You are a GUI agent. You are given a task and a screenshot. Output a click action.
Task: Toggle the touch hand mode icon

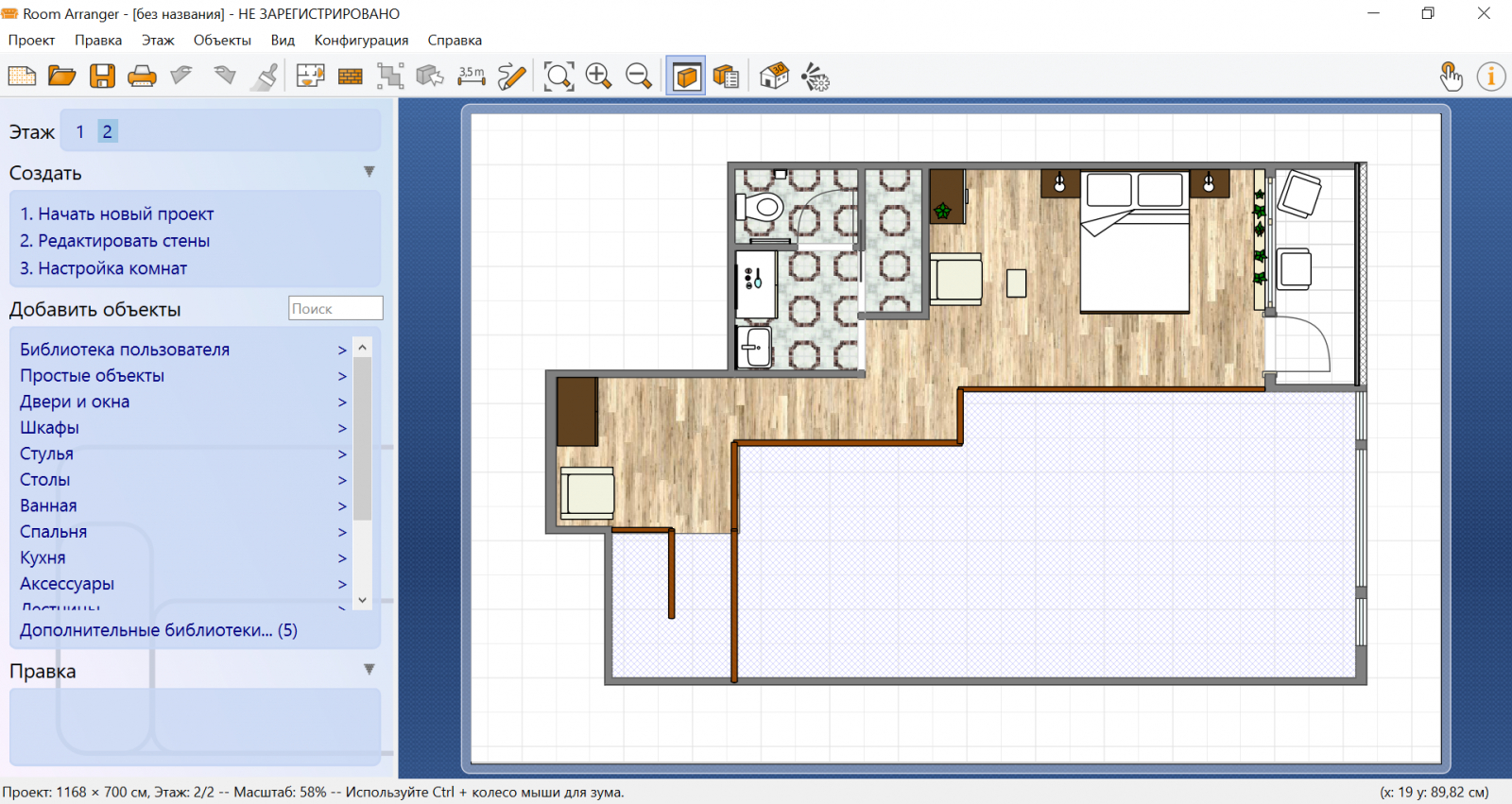(1451, 77)
